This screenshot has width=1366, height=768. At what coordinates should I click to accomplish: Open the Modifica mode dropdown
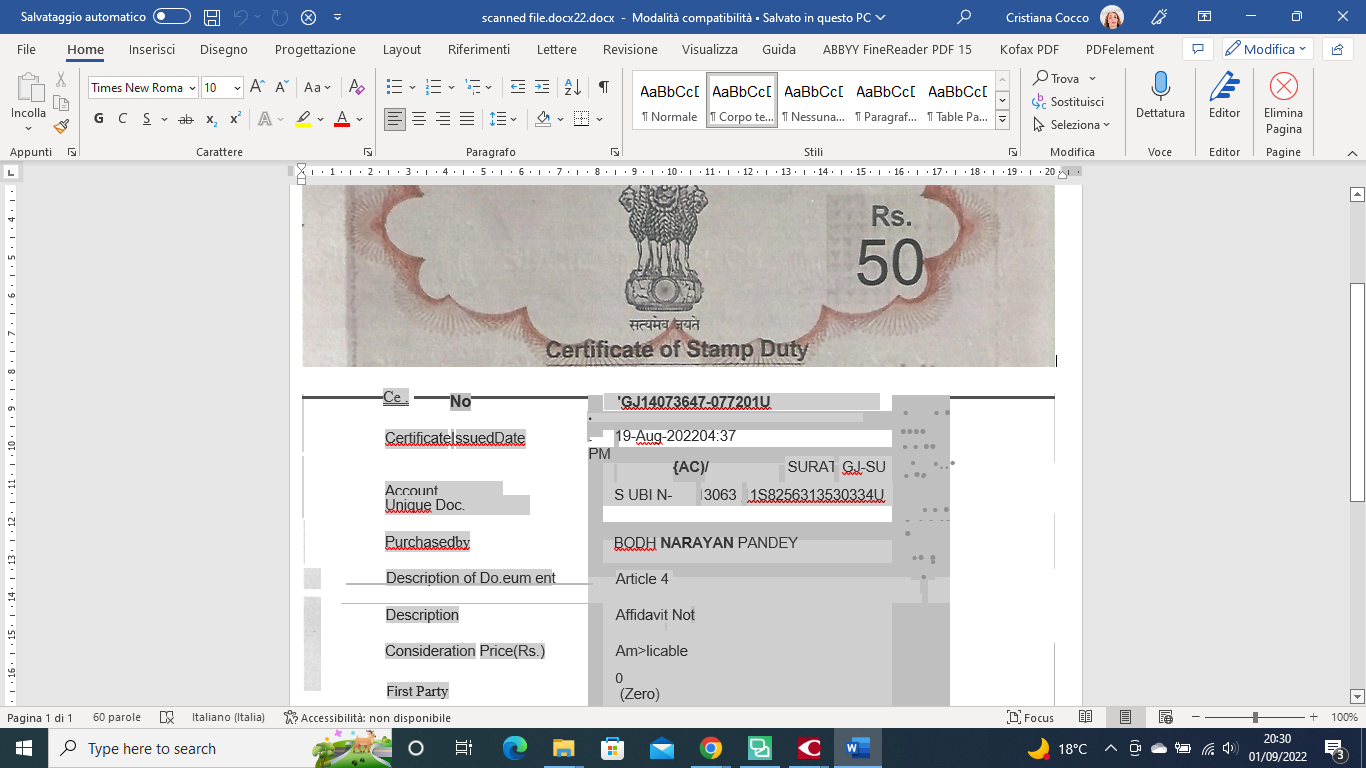click(1266, 49)
